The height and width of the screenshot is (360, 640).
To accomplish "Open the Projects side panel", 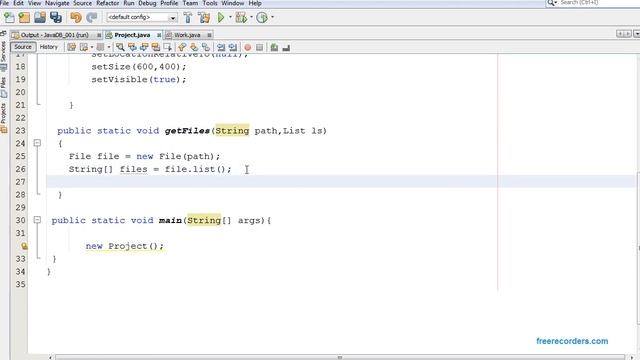I will pos(4,118).
